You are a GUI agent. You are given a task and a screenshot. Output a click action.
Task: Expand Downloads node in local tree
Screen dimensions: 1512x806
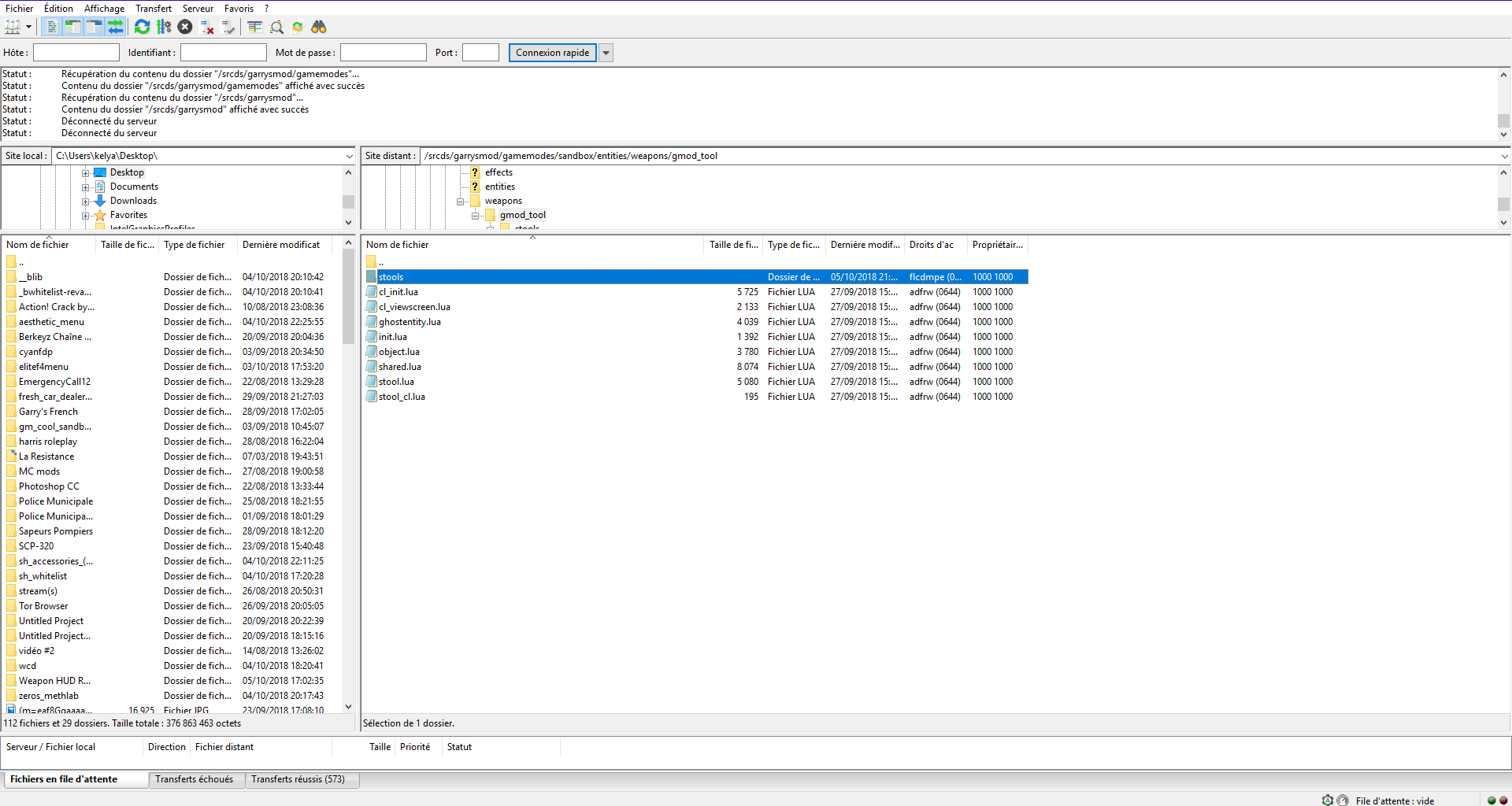coord(85,201)
